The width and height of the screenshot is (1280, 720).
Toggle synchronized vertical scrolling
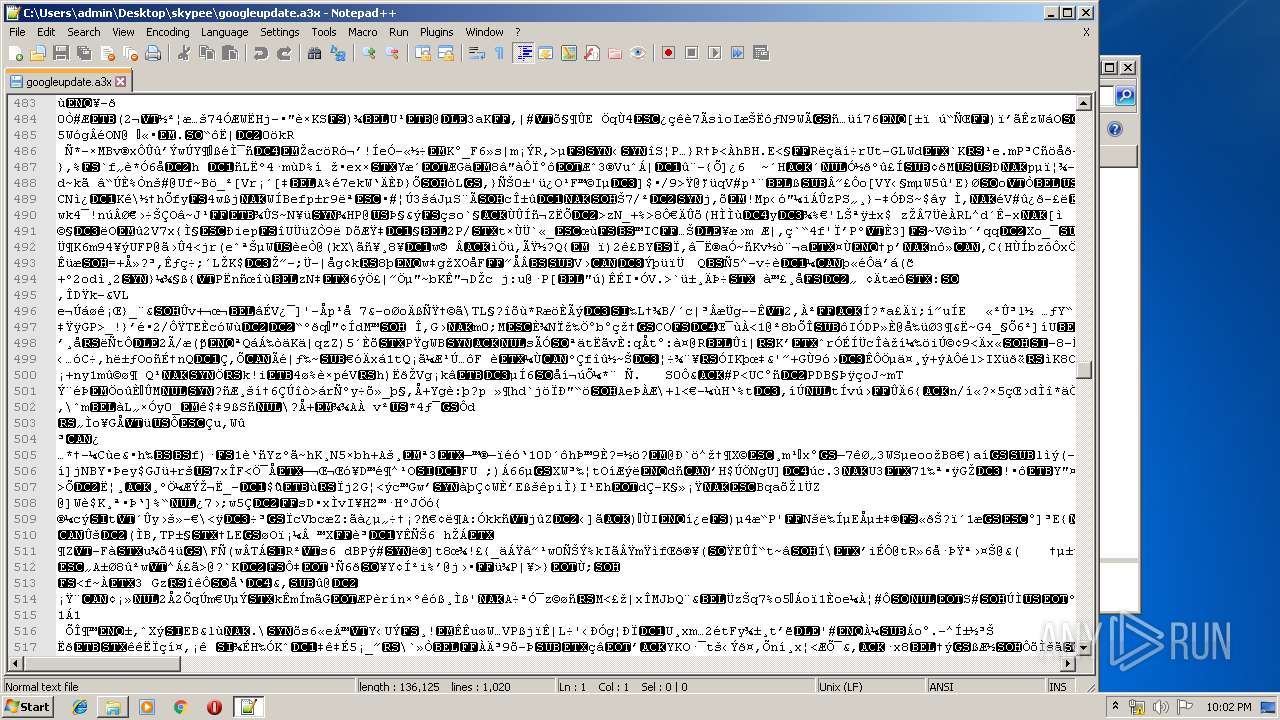point(421,53)
